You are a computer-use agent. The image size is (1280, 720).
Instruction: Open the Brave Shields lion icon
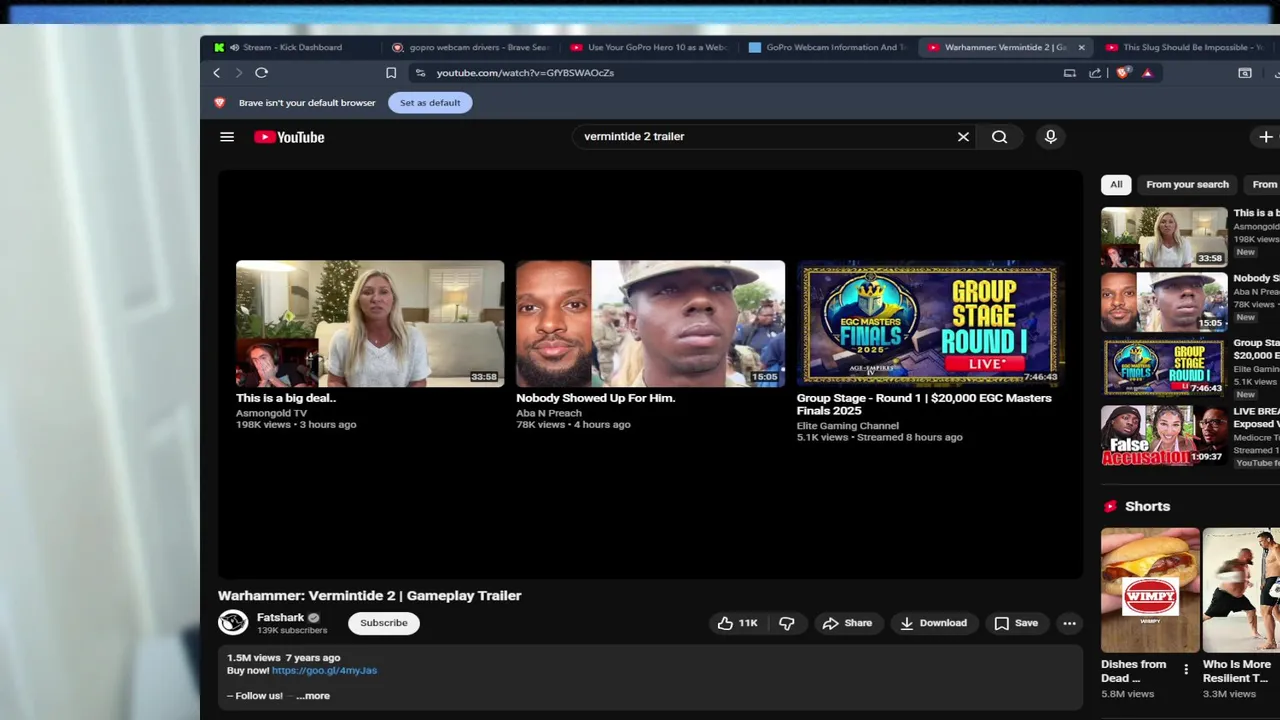click(x=1124, y=73)
